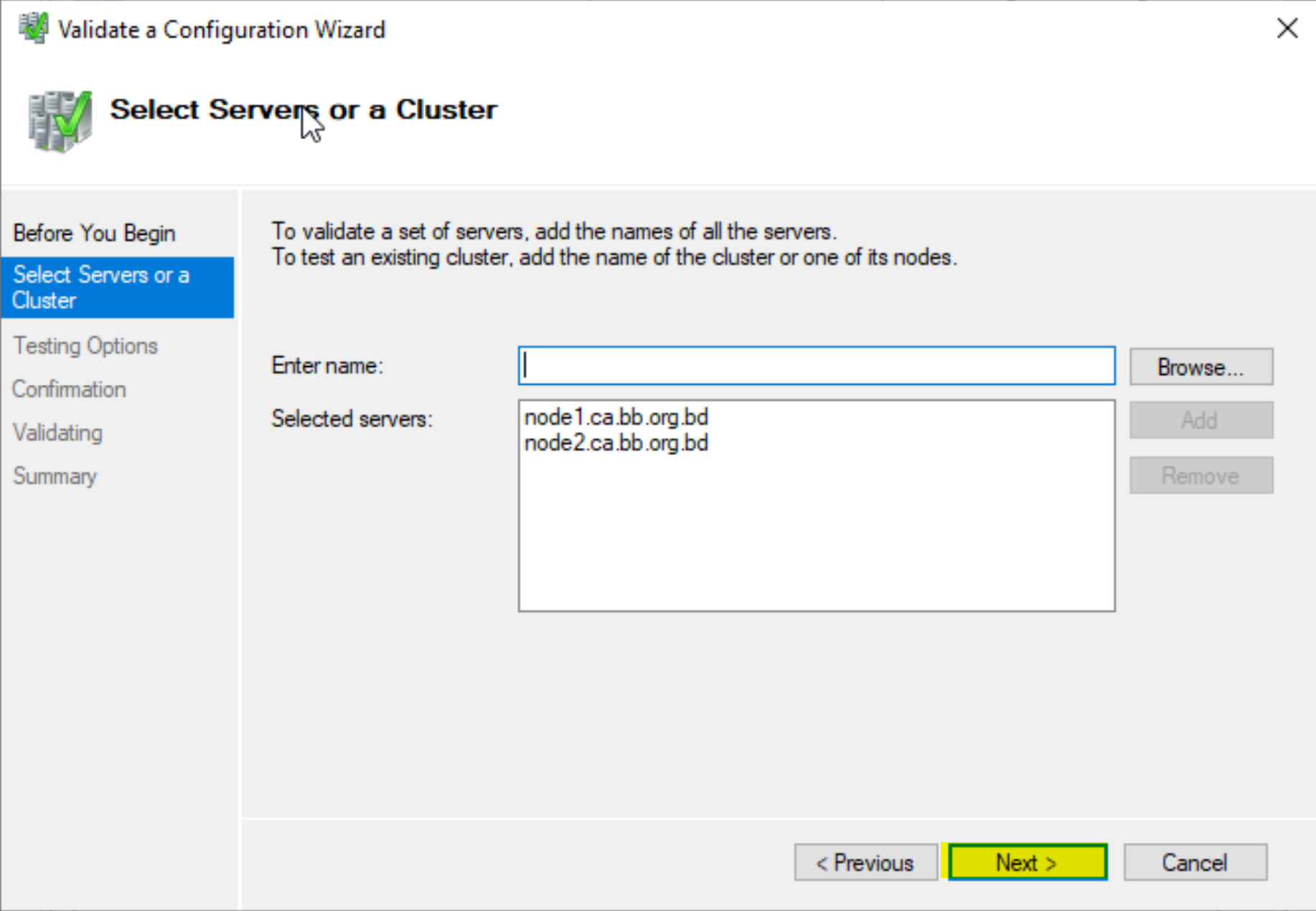The width and height of the screenshot is (1316, 911).
Task: Focus the Enter name text field
Action: [817, 366]
